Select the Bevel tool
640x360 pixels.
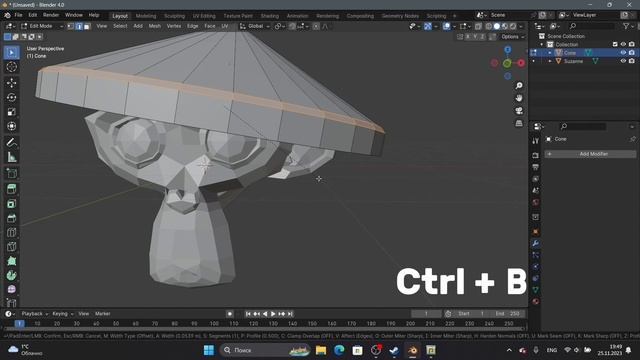pos(11,218)
